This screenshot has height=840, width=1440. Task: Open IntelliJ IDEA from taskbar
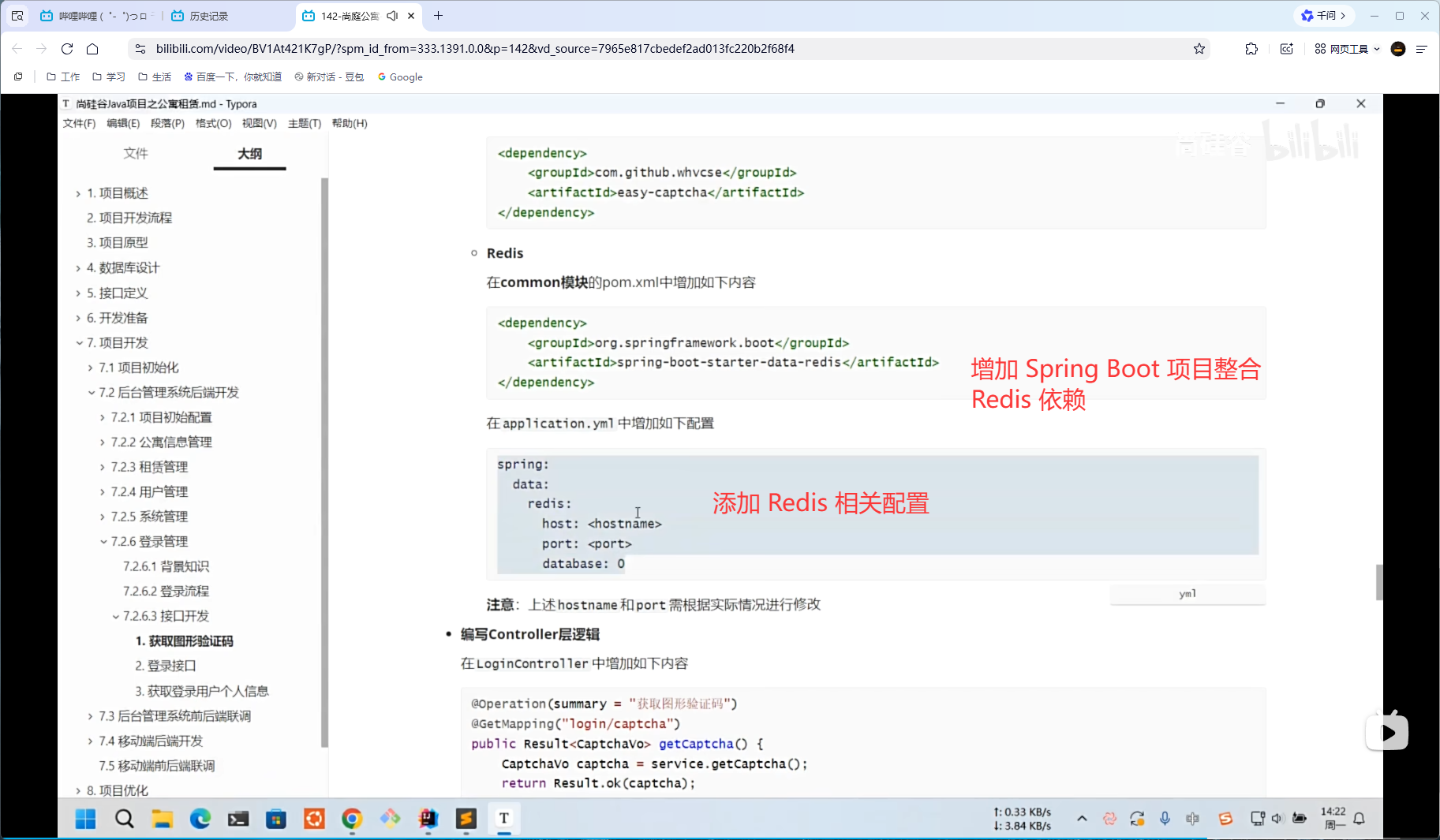pyautogui.click(x=428, y=819)
